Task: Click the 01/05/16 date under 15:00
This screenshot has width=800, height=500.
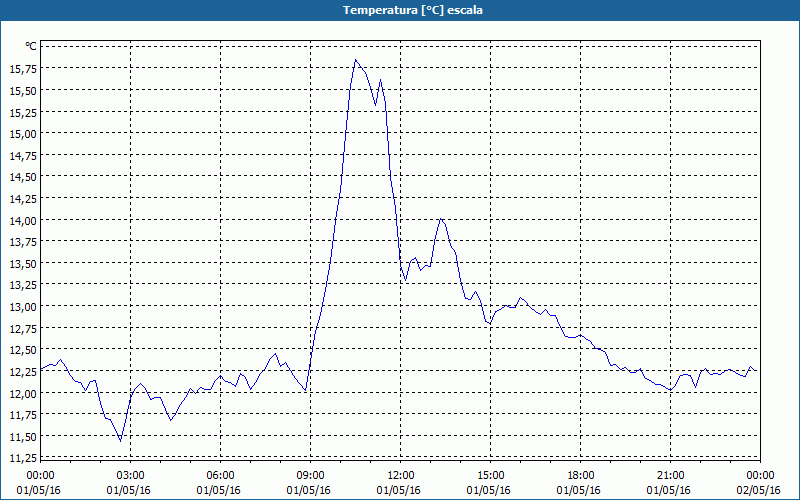Action: click(488, 490)
